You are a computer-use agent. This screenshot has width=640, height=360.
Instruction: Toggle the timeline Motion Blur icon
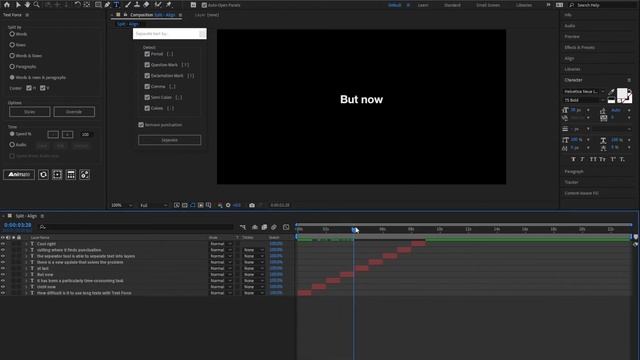[x=274, y=227]
